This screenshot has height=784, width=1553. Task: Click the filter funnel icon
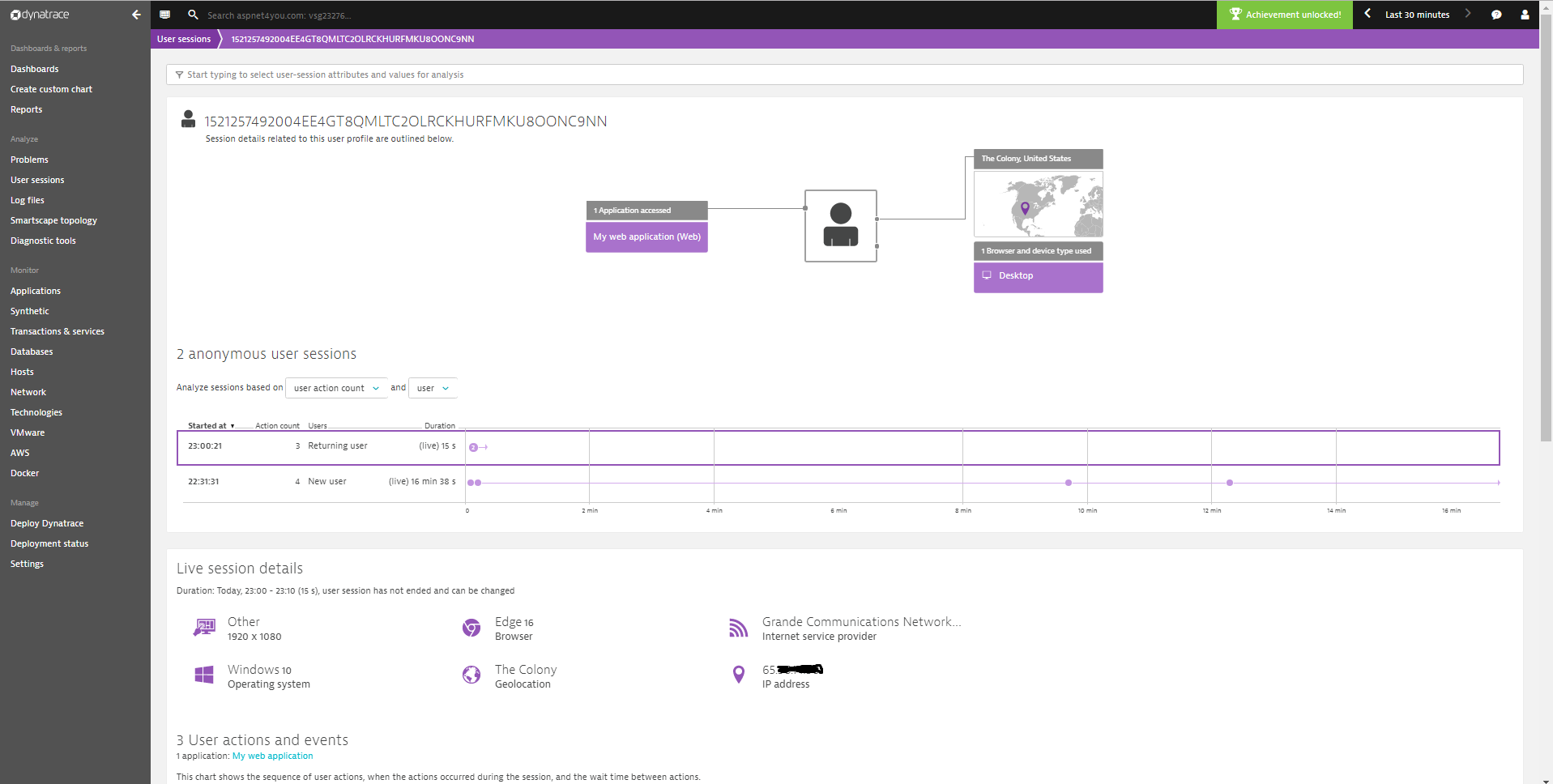click(179, 75)
